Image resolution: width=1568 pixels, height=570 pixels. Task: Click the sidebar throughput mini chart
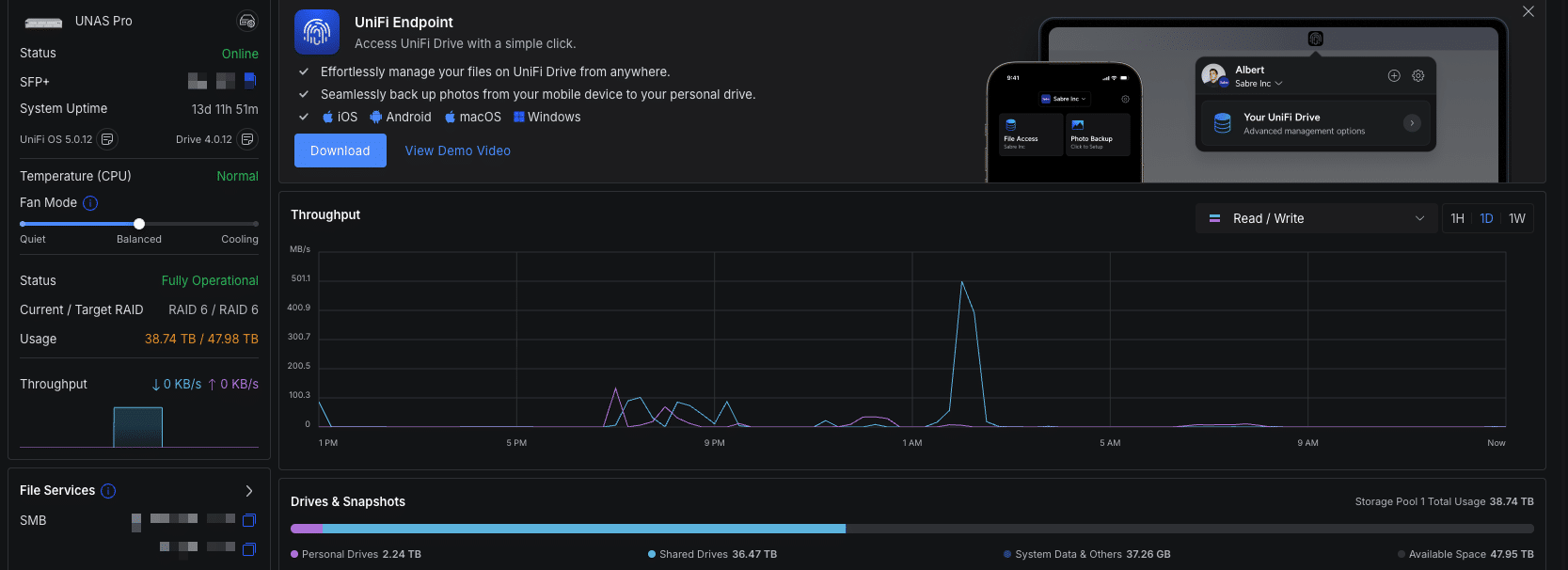[138, 427]
